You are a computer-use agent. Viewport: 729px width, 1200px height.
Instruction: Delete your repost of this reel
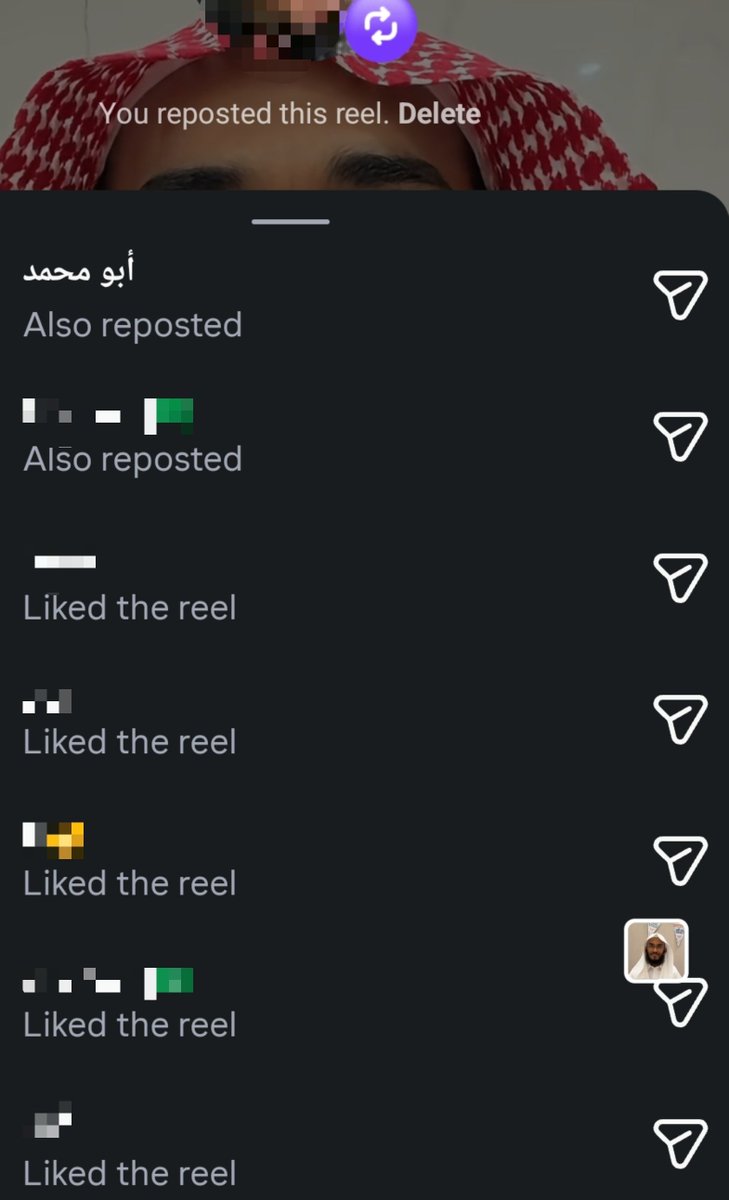(439, 114)
